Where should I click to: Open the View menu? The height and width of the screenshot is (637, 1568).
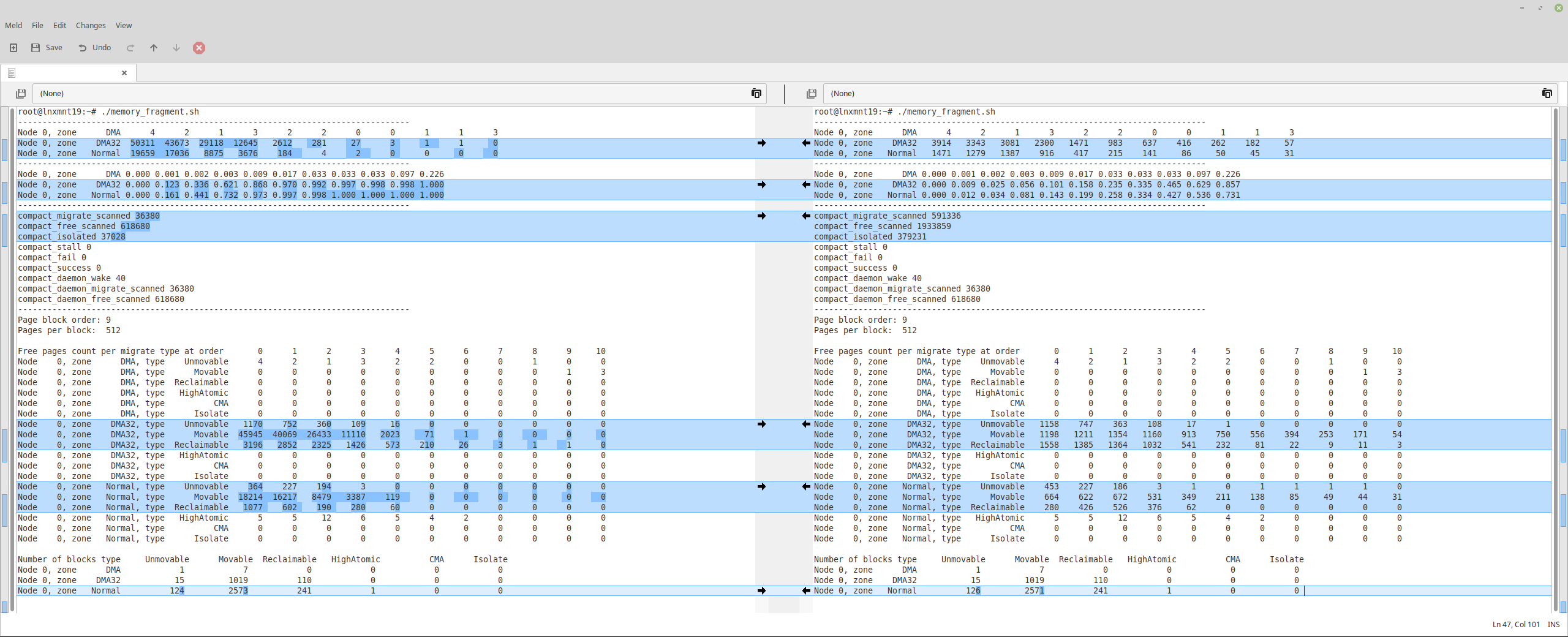(x=124, y=26)
